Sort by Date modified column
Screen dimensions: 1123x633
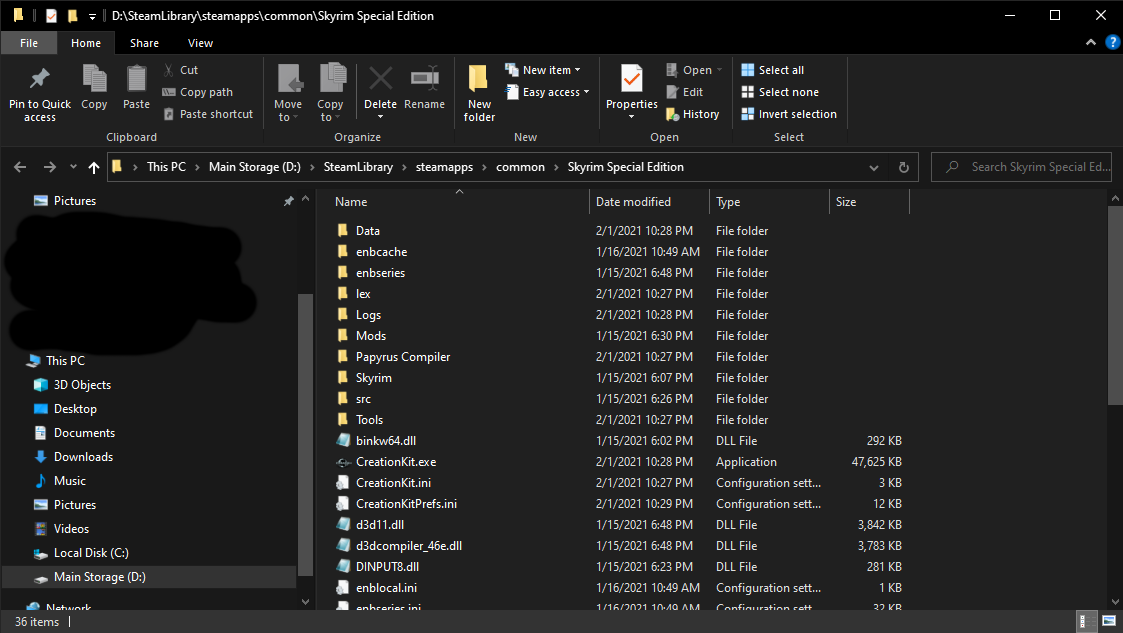(x=649, y=202)
